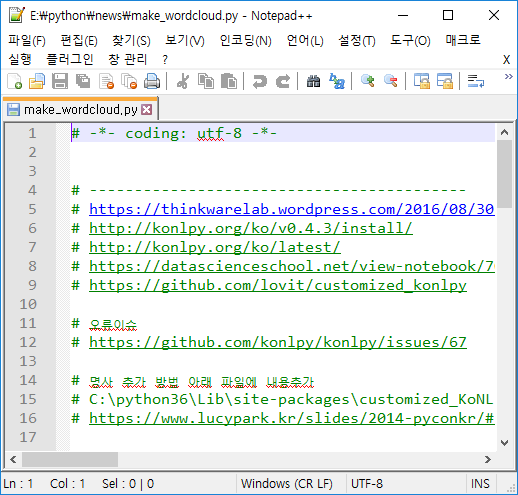Follow the lucypark.kr slides link on line 16

[292, 418]
